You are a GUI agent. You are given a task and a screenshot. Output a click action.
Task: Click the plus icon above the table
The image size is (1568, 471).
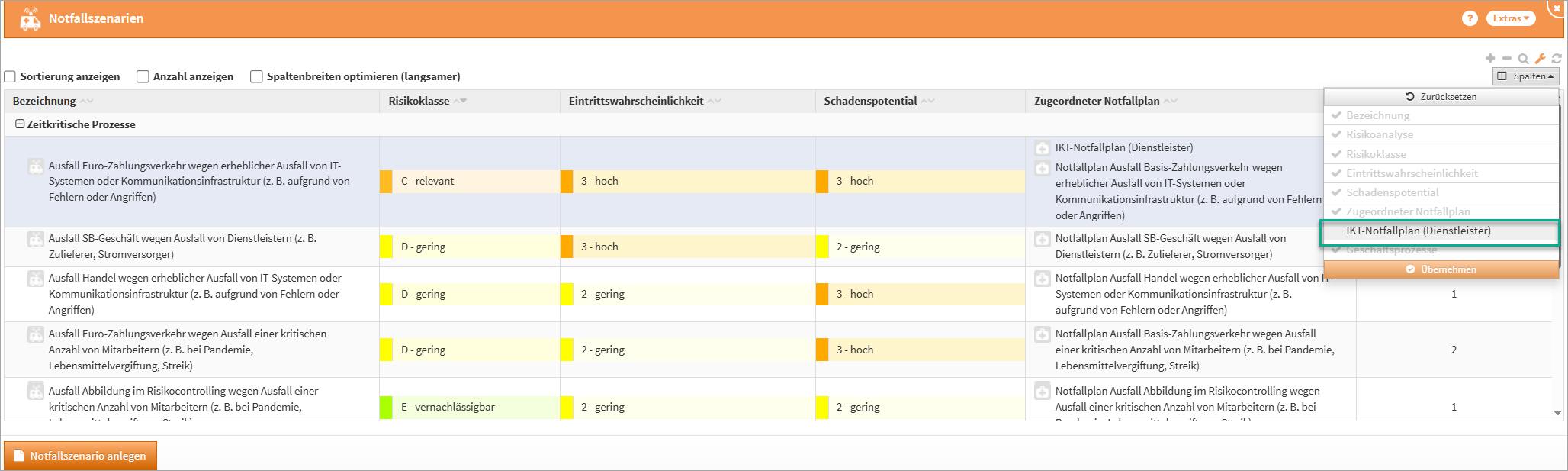(x=1490, y=58)
